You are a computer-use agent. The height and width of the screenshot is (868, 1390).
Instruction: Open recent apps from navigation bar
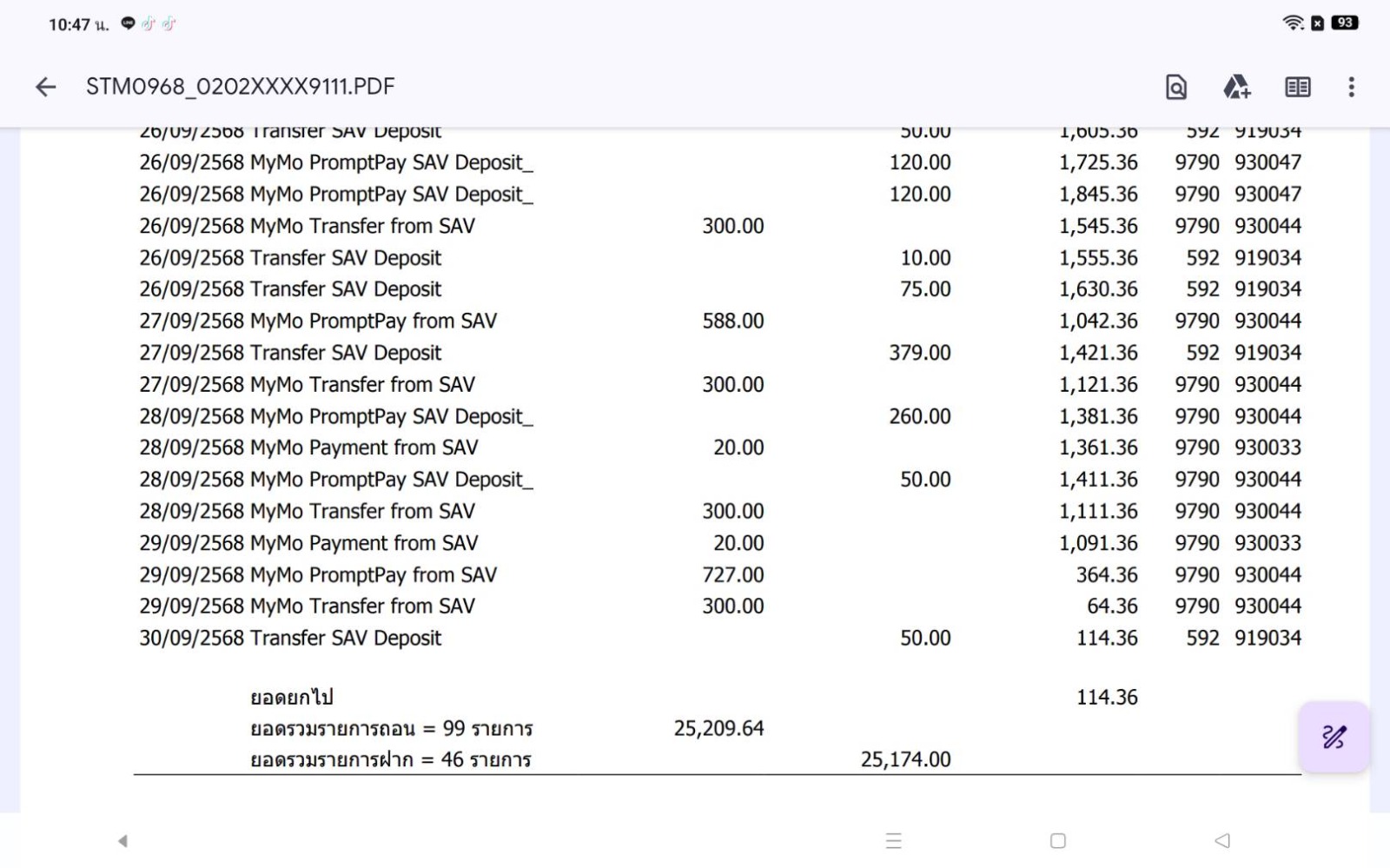pos(893,840)
